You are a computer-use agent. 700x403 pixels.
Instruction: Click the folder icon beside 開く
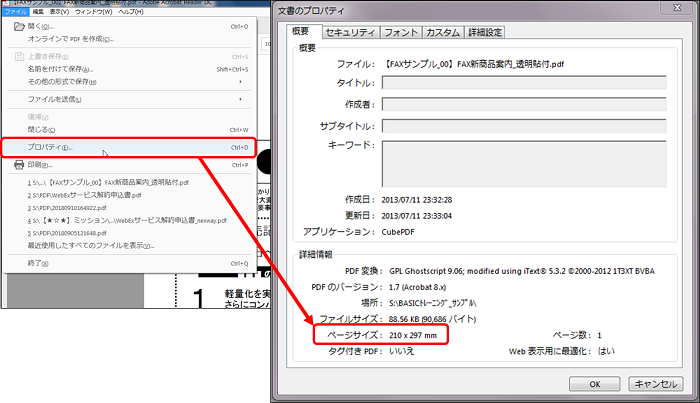tap(19, 26)
